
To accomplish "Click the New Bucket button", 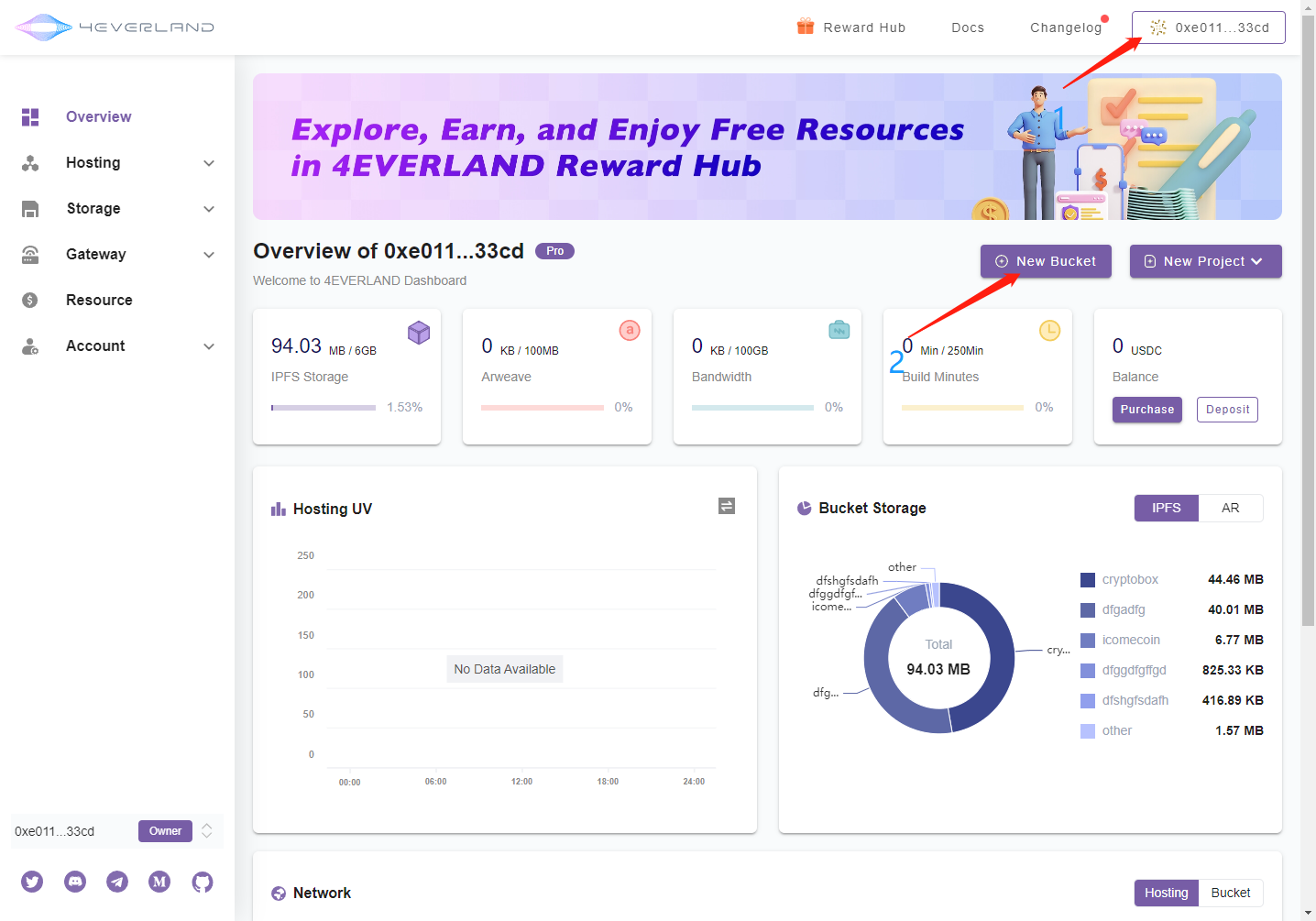I will click(x=1046, y=261).
